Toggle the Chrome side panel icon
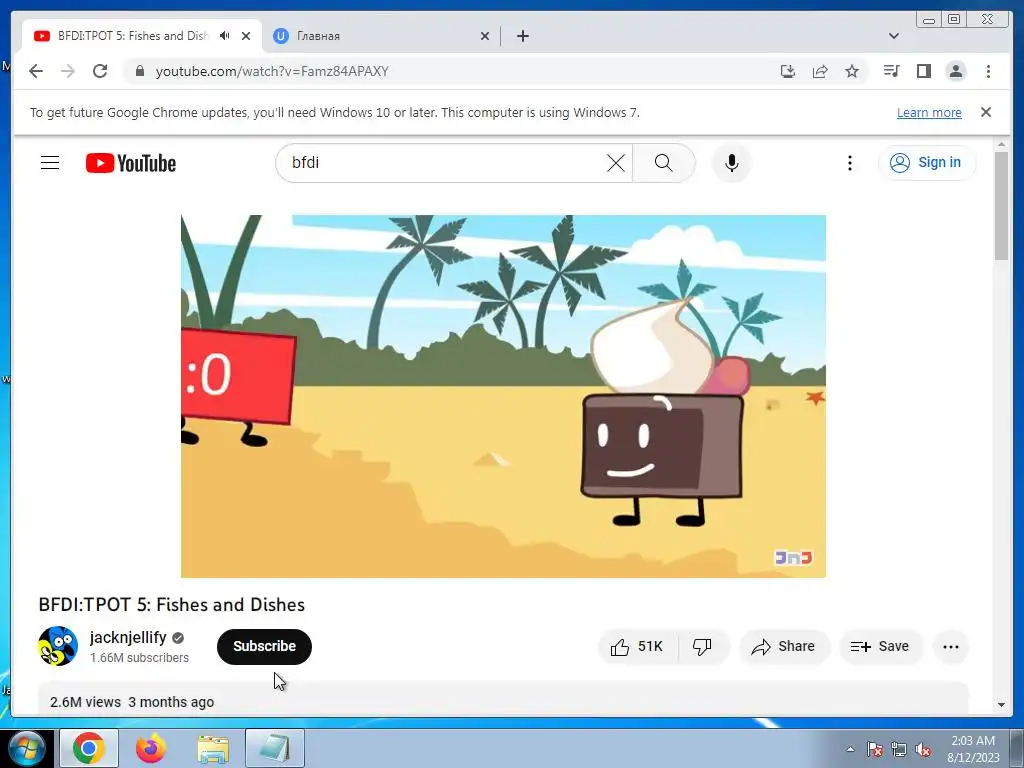Image resolution: width=1024 pixels, height=768 pixels. click(923, 71)
